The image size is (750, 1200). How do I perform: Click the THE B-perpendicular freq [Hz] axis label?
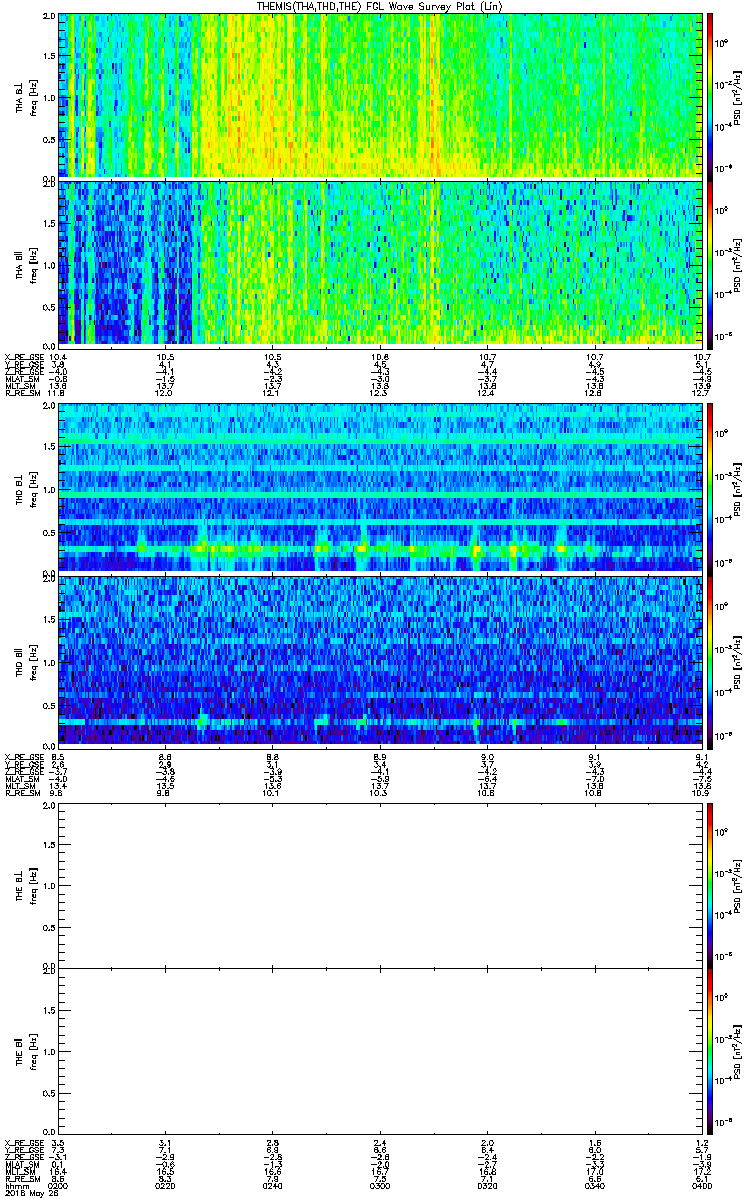click(32, 885)
